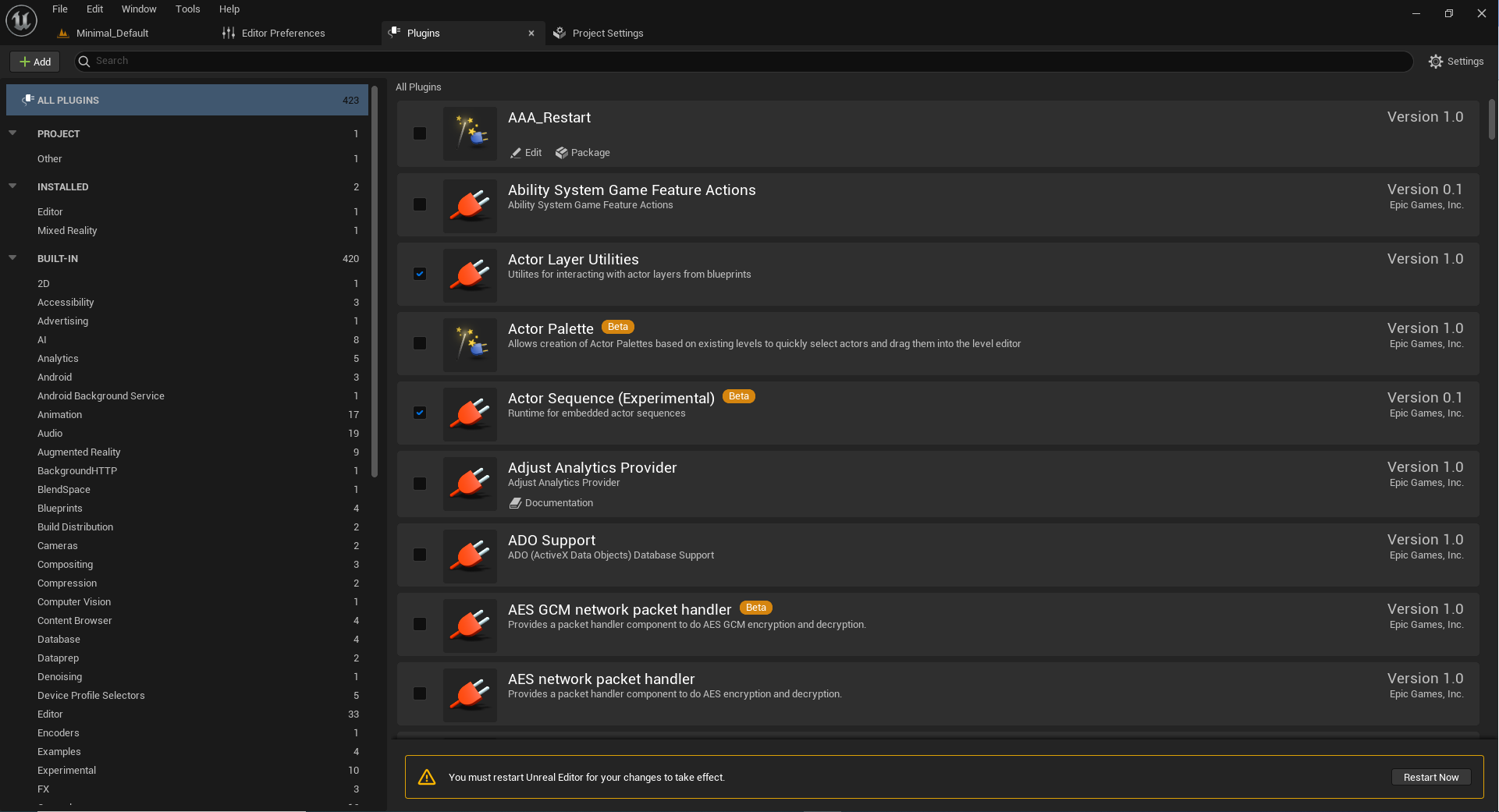1499x812 pixels.
Task: Click the Actor Layer Utilities plug icon
Action: point(470,275)
